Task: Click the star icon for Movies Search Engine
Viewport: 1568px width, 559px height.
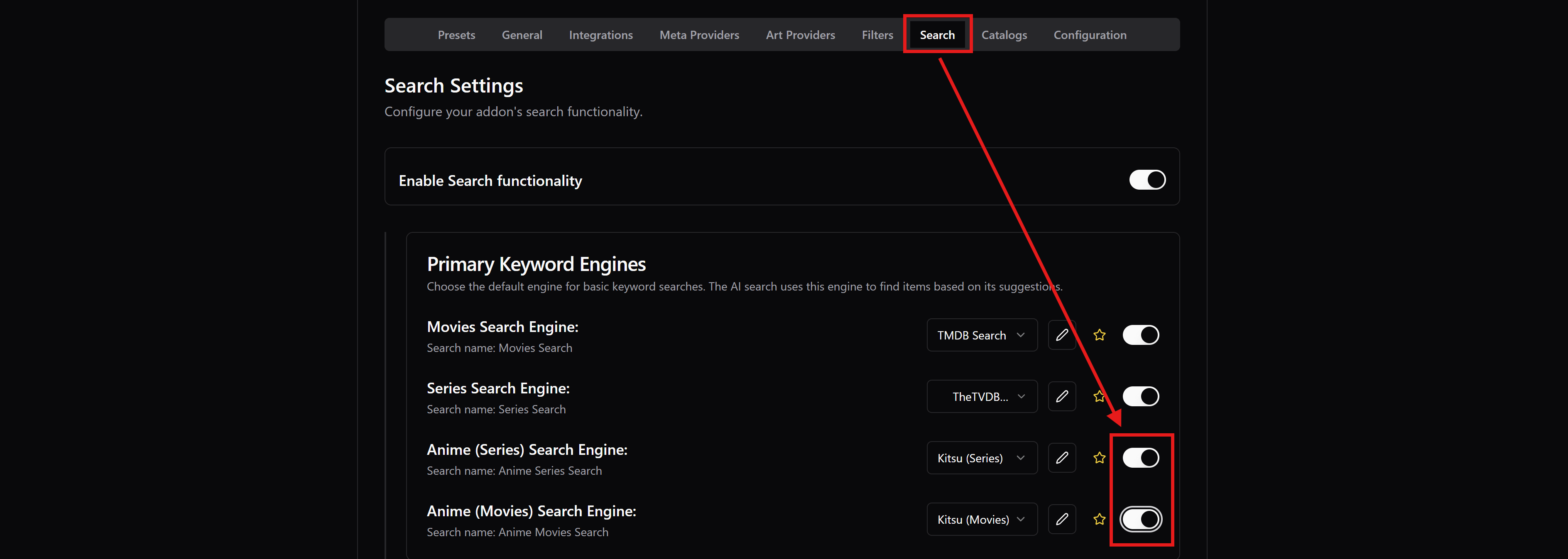Action: pyautogui.click(x=1099, y=335)
